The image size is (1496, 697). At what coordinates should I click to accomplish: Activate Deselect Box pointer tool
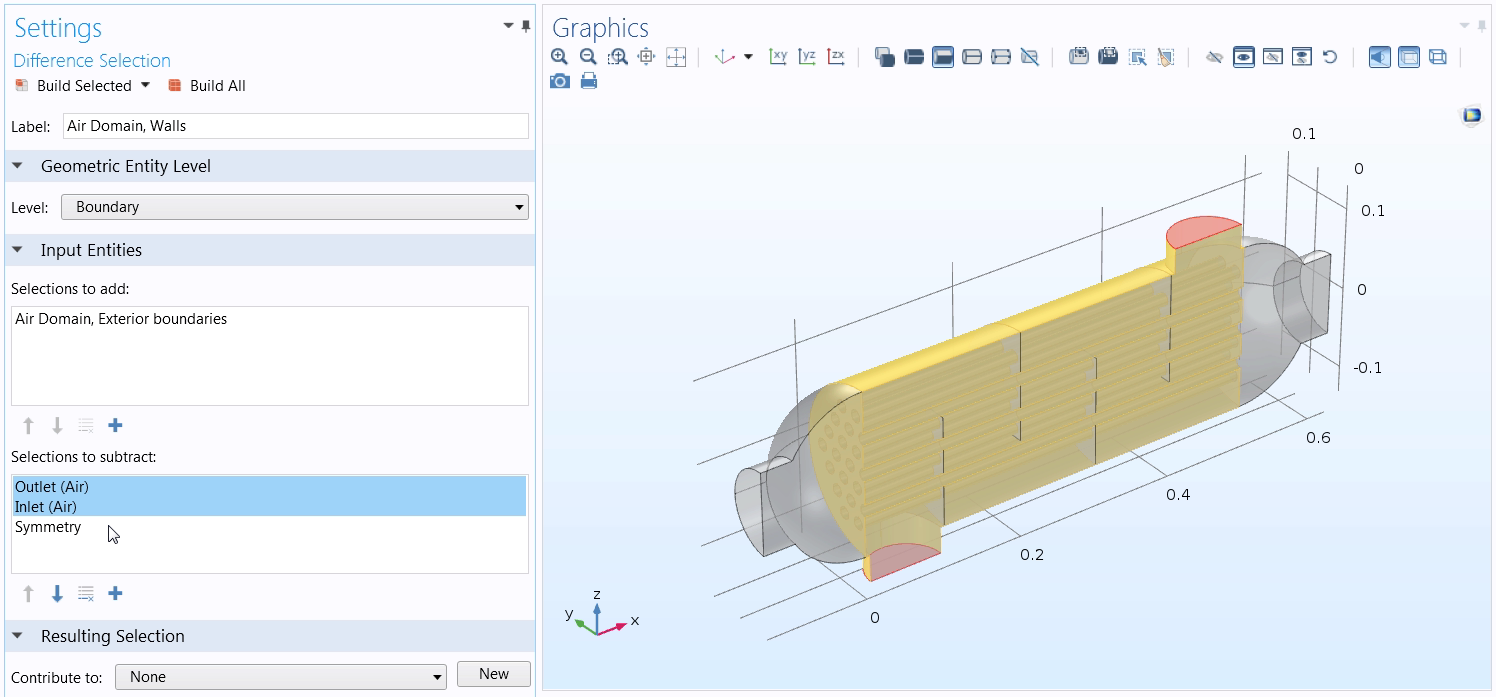tap(1165, 57)
